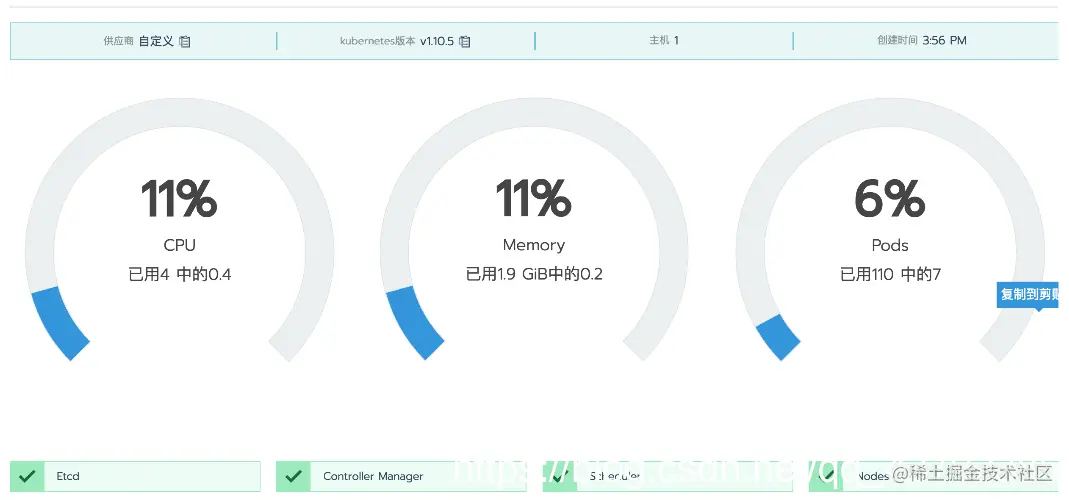Copy the kubernetes version with clipboard icon
Viewport: 1069px width, 500px height.
(465, 41)
